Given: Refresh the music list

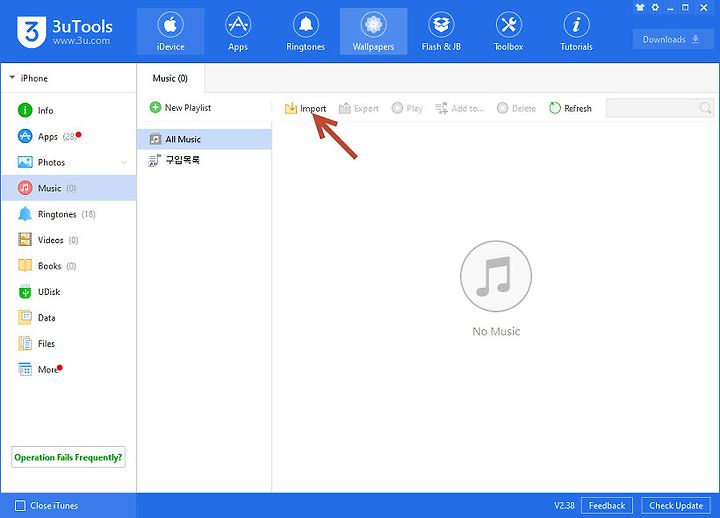Looking at the screenshot, I should pyautogui.click(x=570, y=108).
